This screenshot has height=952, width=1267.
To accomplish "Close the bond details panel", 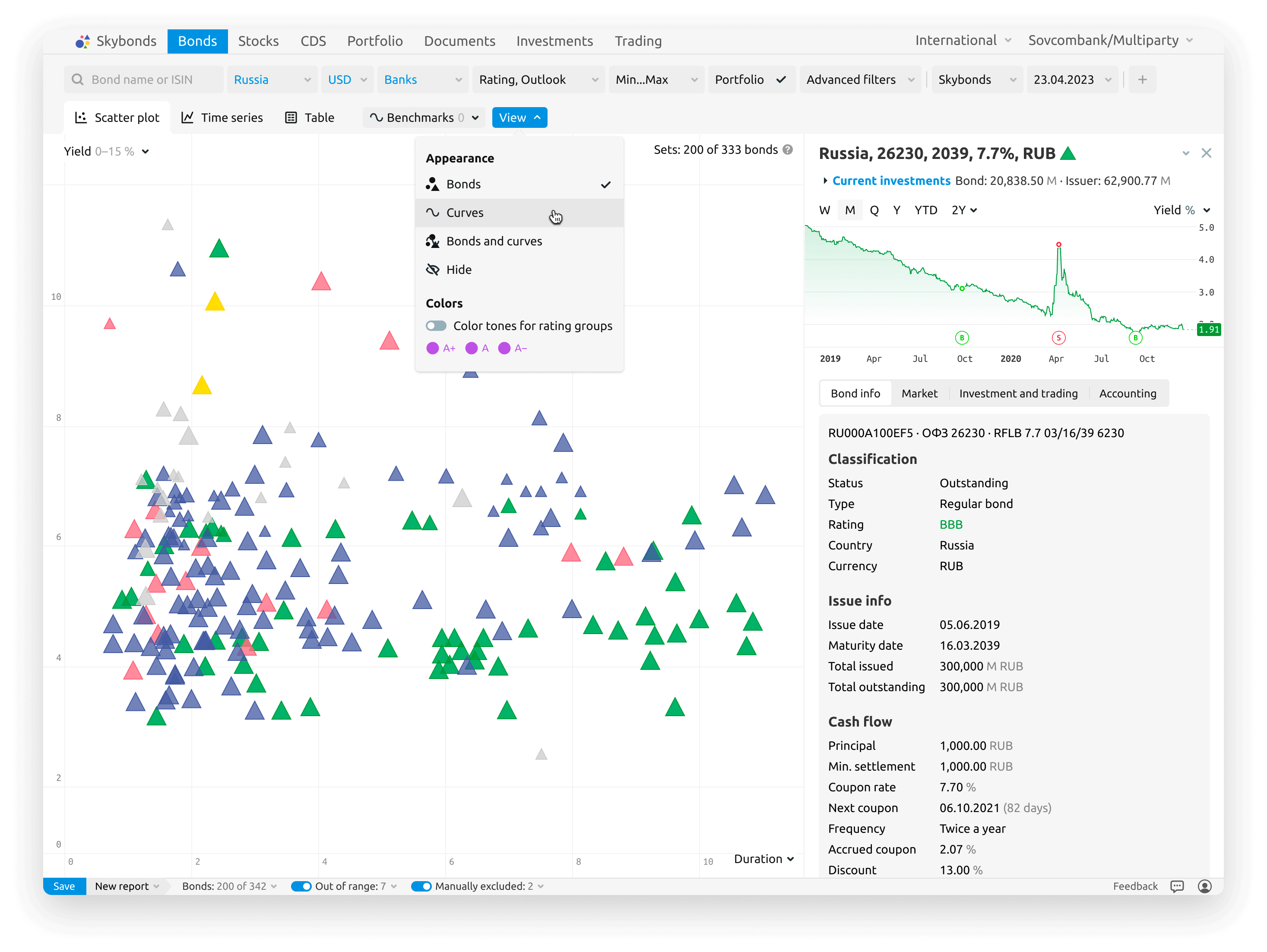I will (x=1206, y=153).
